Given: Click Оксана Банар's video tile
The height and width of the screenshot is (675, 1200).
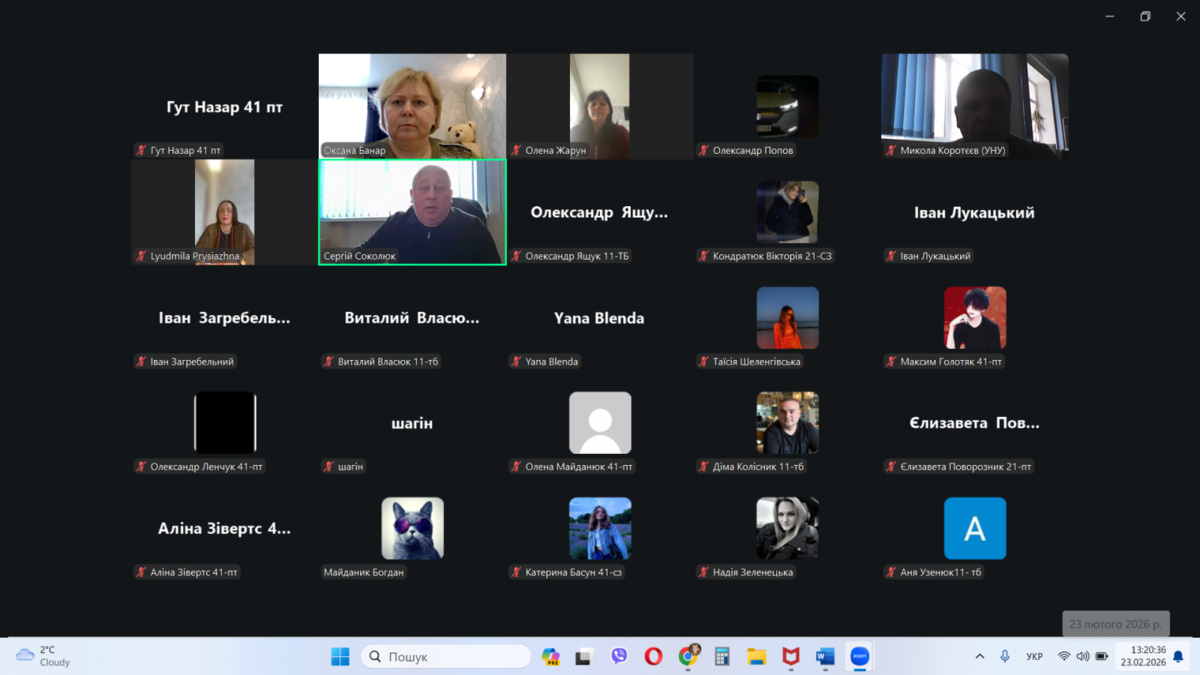Looking at the screenshot, I should tap(412, 105).
